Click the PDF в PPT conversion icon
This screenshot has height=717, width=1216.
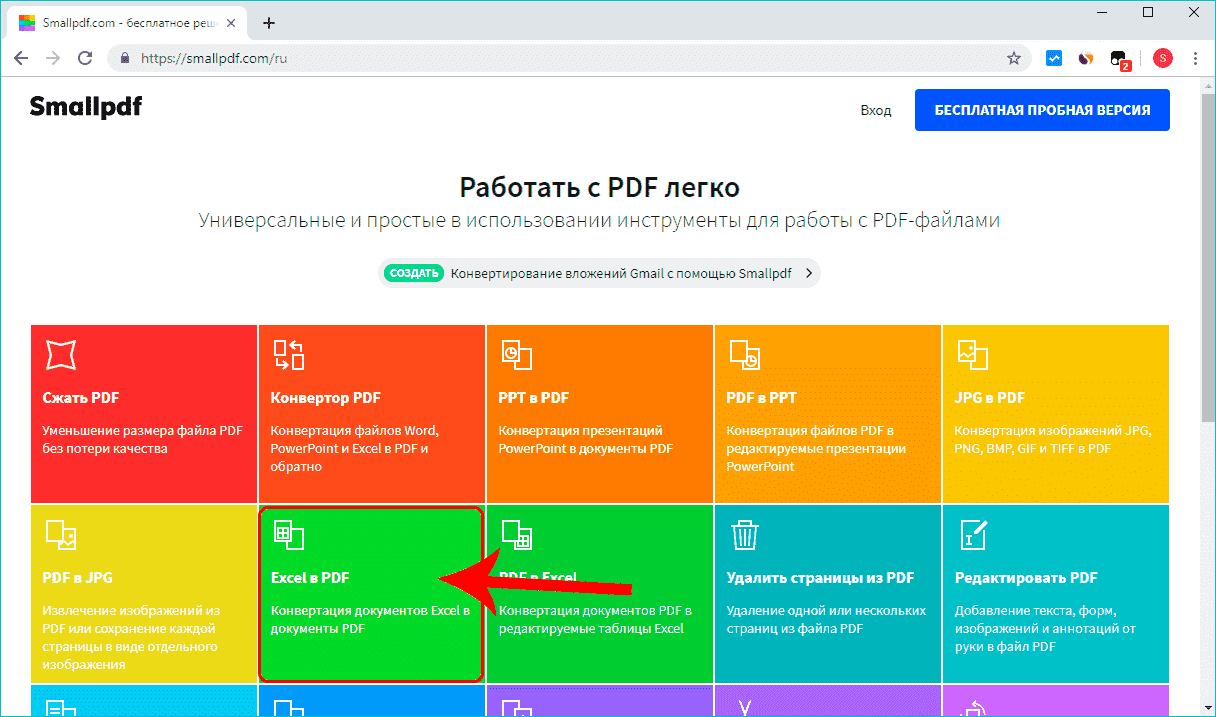coord(745,353)
